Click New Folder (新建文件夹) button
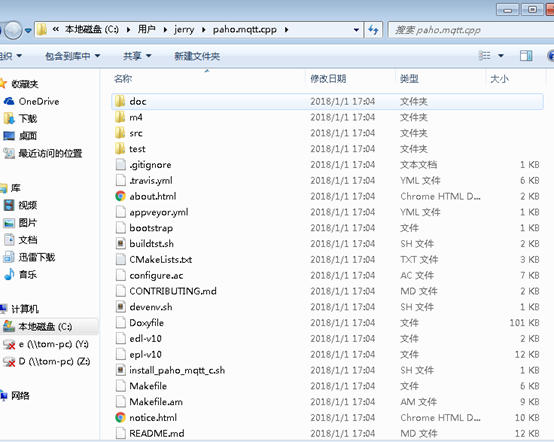This screenshot has width=554, height=442. click(x=197, y=56)
